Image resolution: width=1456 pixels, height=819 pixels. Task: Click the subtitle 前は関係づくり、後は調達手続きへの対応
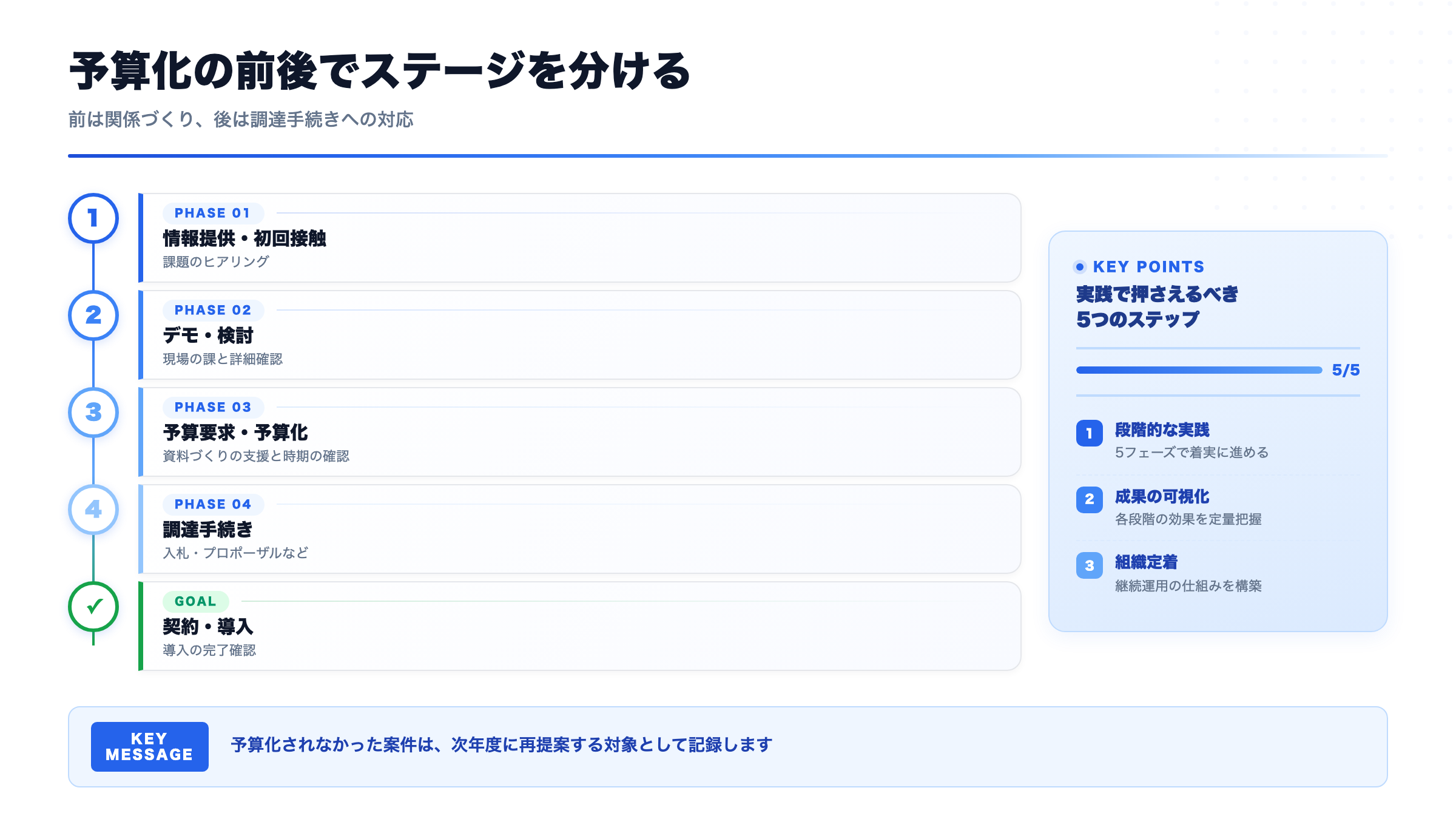pos(241,120)
